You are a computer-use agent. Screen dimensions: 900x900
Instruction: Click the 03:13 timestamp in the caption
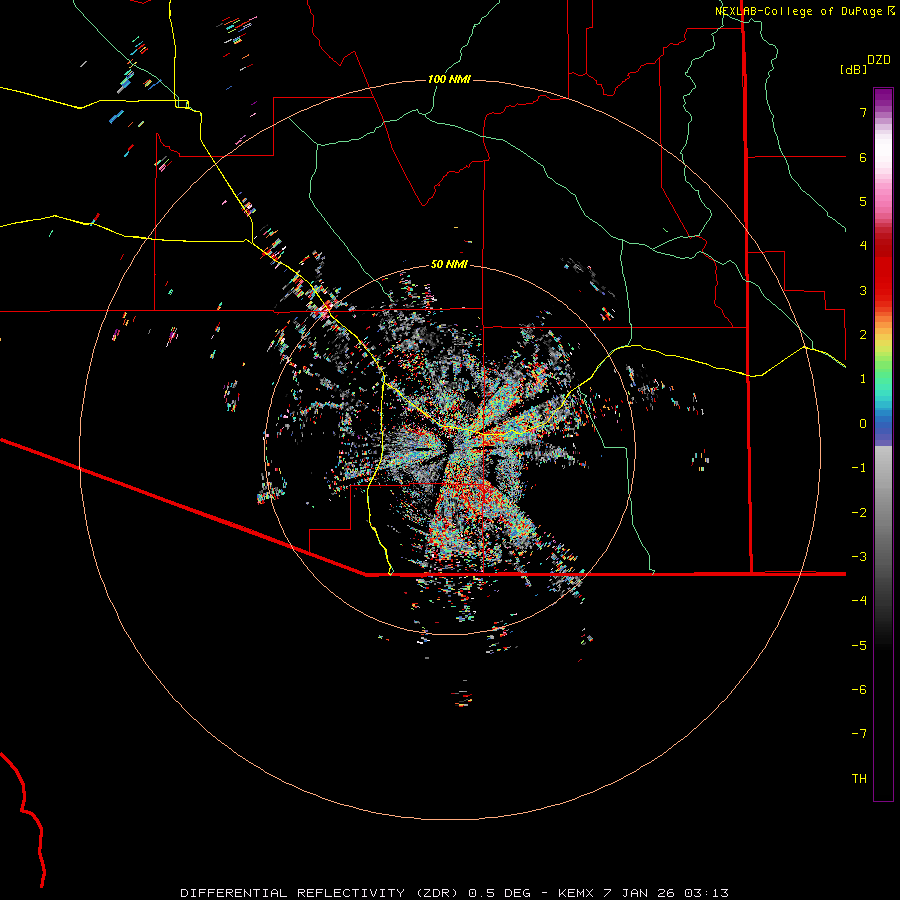point(707,893)
